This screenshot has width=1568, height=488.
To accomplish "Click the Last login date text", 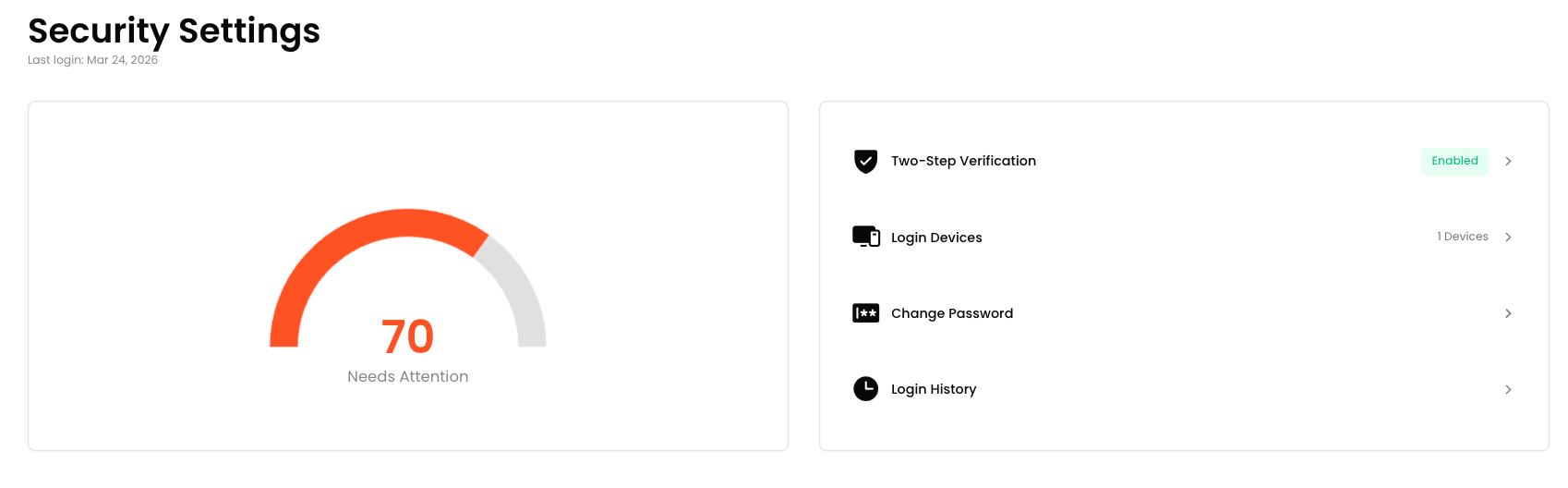I will pos(92,60).
